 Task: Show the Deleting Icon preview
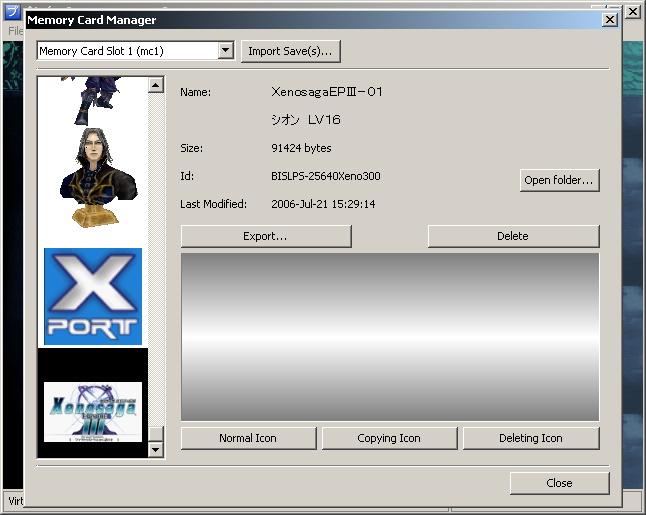(531, 438)
